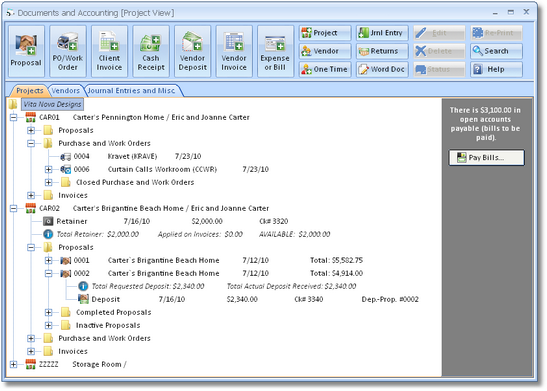Viewport: 547px width, 391px height.
Task: Select proposal 0001 totaling $5,582.75
Action: pyautogui.click(x=212, y=261)
